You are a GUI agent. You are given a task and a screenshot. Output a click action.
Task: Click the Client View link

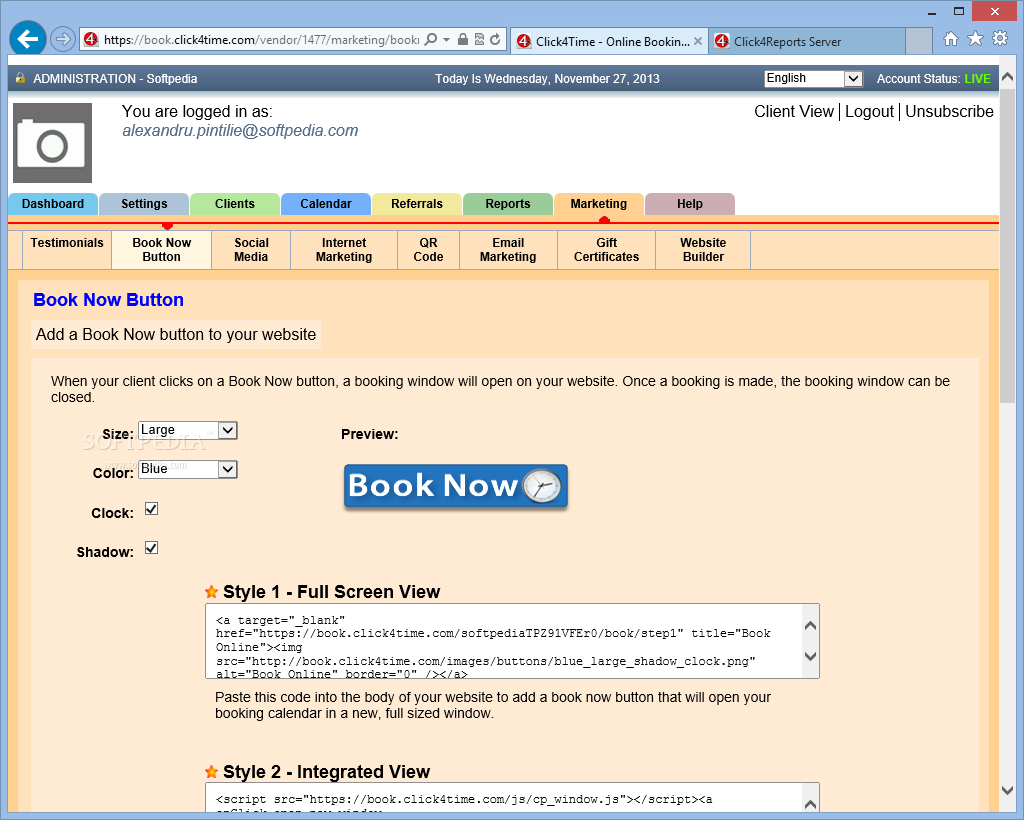[793, 112]
